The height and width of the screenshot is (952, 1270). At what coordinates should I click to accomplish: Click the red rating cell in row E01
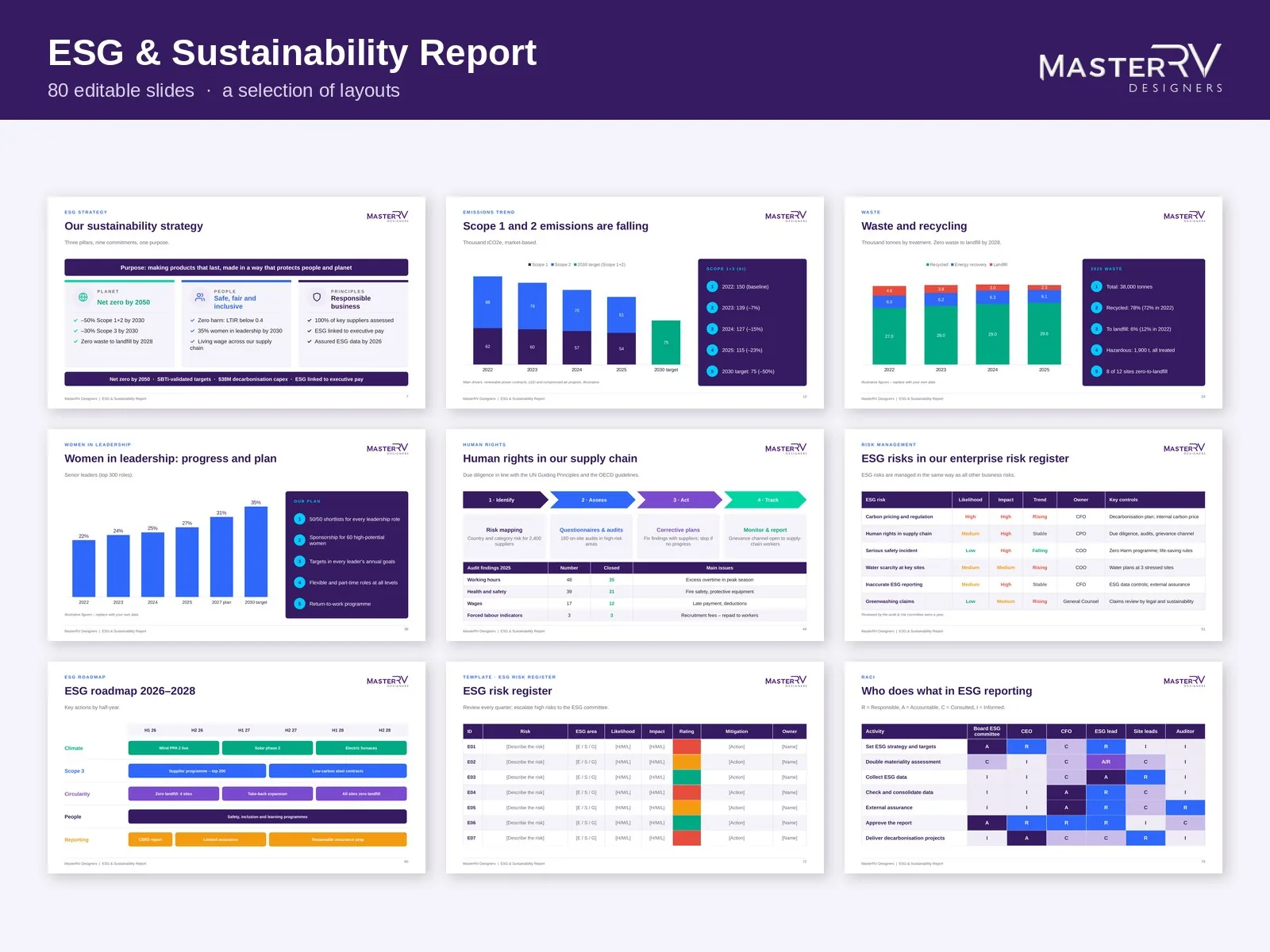687,747
